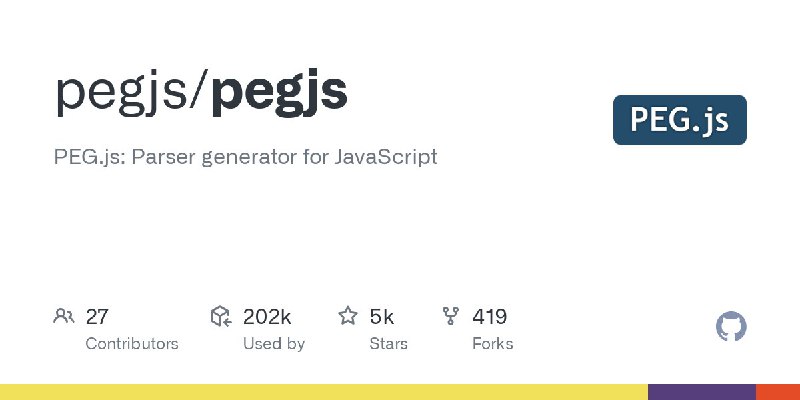Click the Contributors label

pyautogui.click(x=132, y=344)
